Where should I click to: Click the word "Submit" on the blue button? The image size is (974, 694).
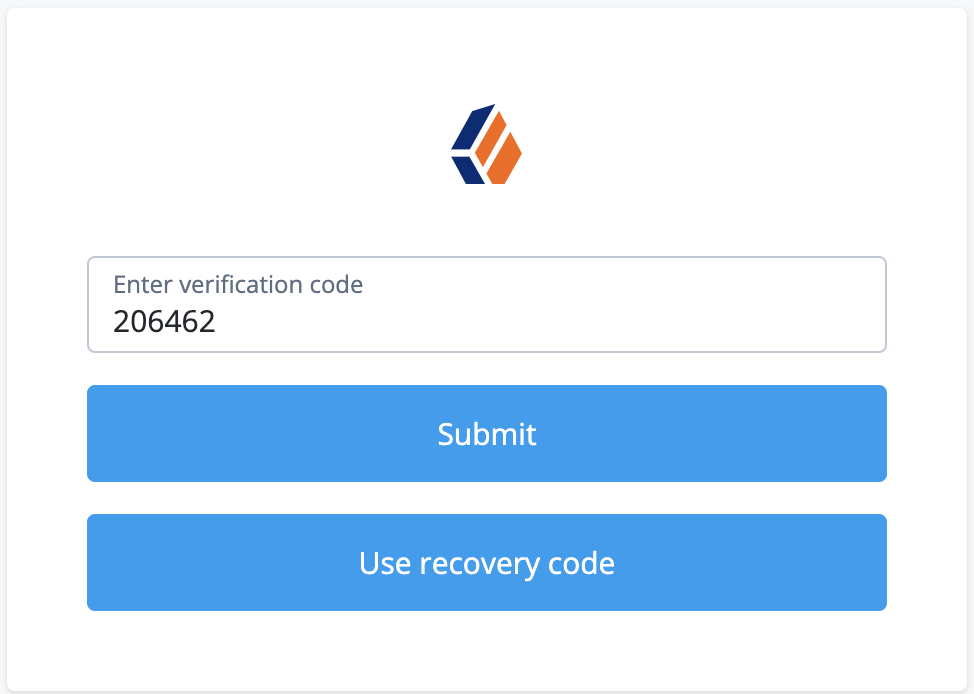487,434
